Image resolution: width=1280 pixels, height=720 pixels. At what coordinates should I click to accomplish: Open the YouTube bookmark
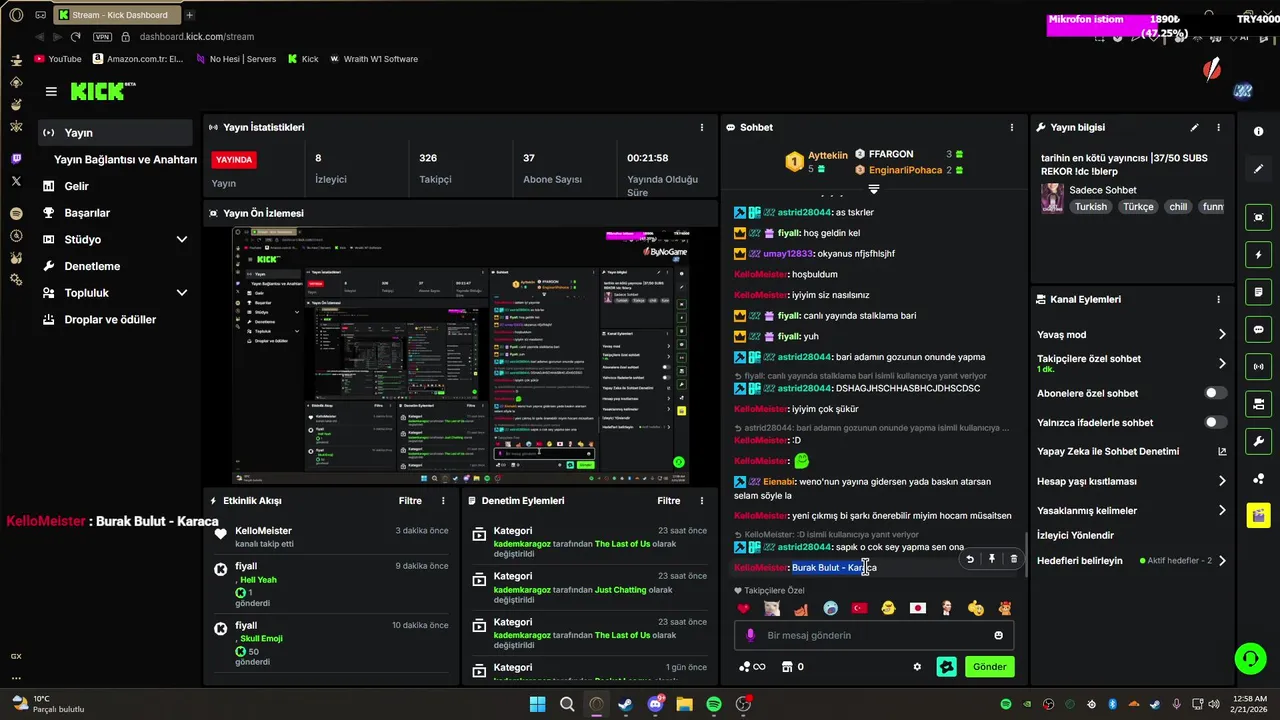coord(58,59)
